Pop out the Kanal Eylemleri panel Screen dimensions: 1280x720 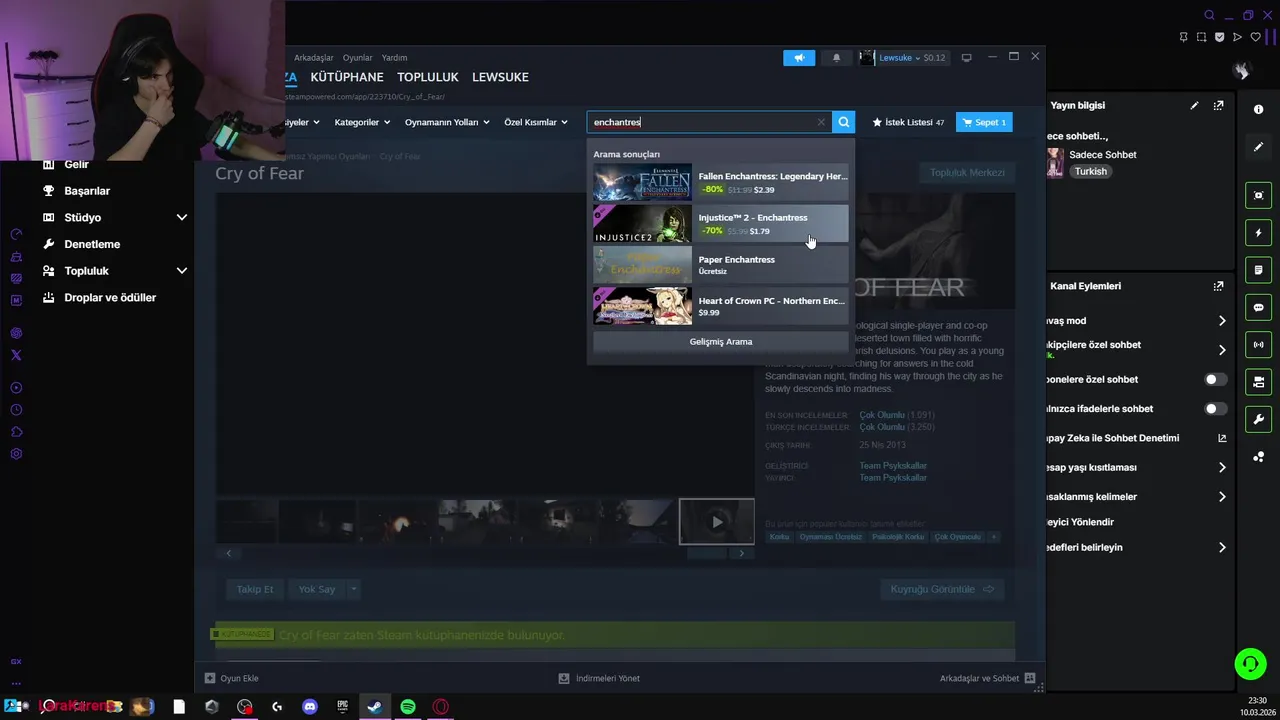(1218, 286)
